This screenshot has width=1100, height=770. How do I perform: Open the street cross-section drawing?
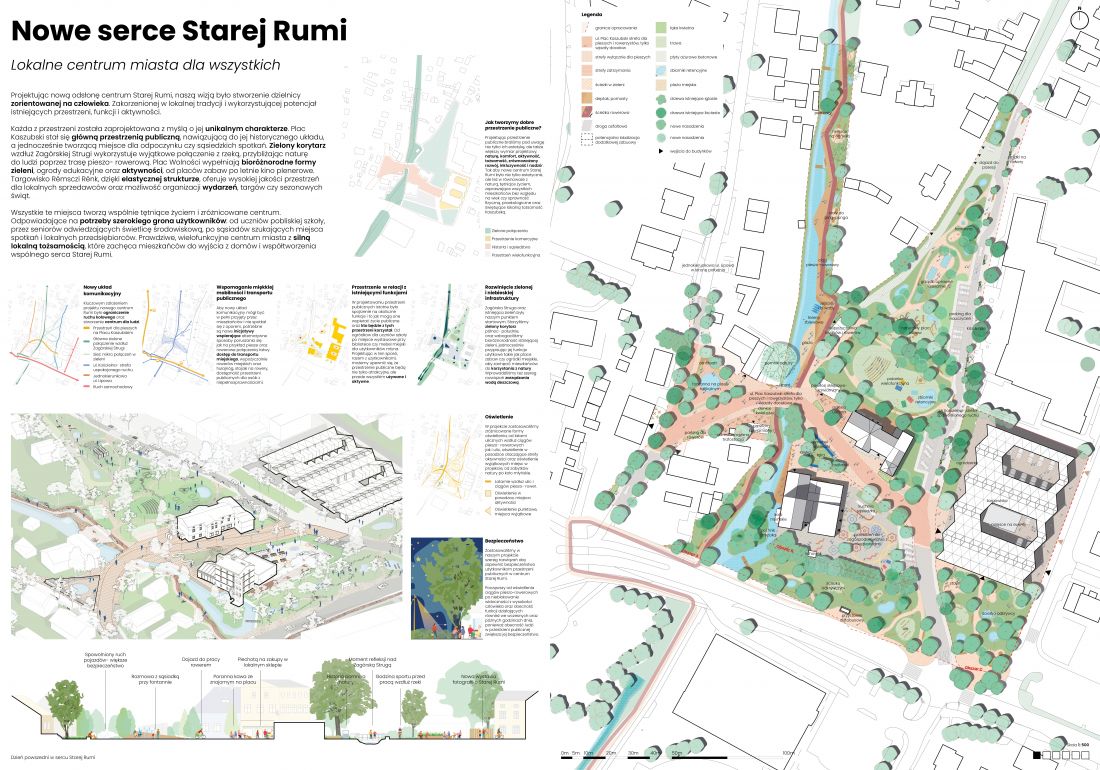[275, 698]
